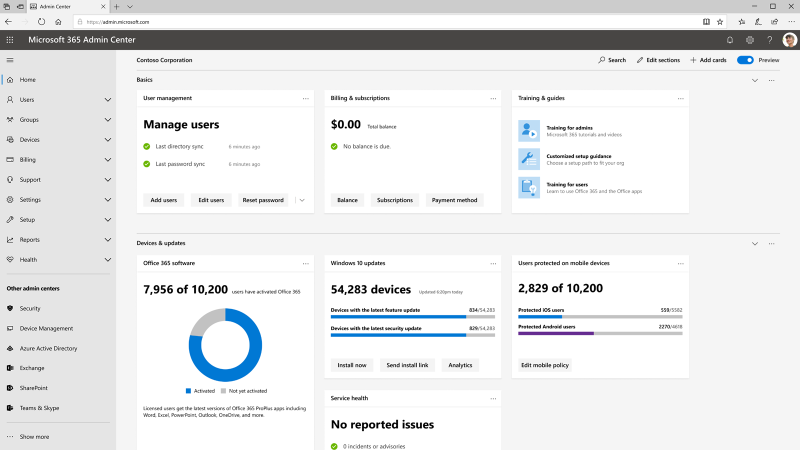This screenshot has width=800, height=450.
Task: Click the Analytics button
Action: [x=460, y=365]
